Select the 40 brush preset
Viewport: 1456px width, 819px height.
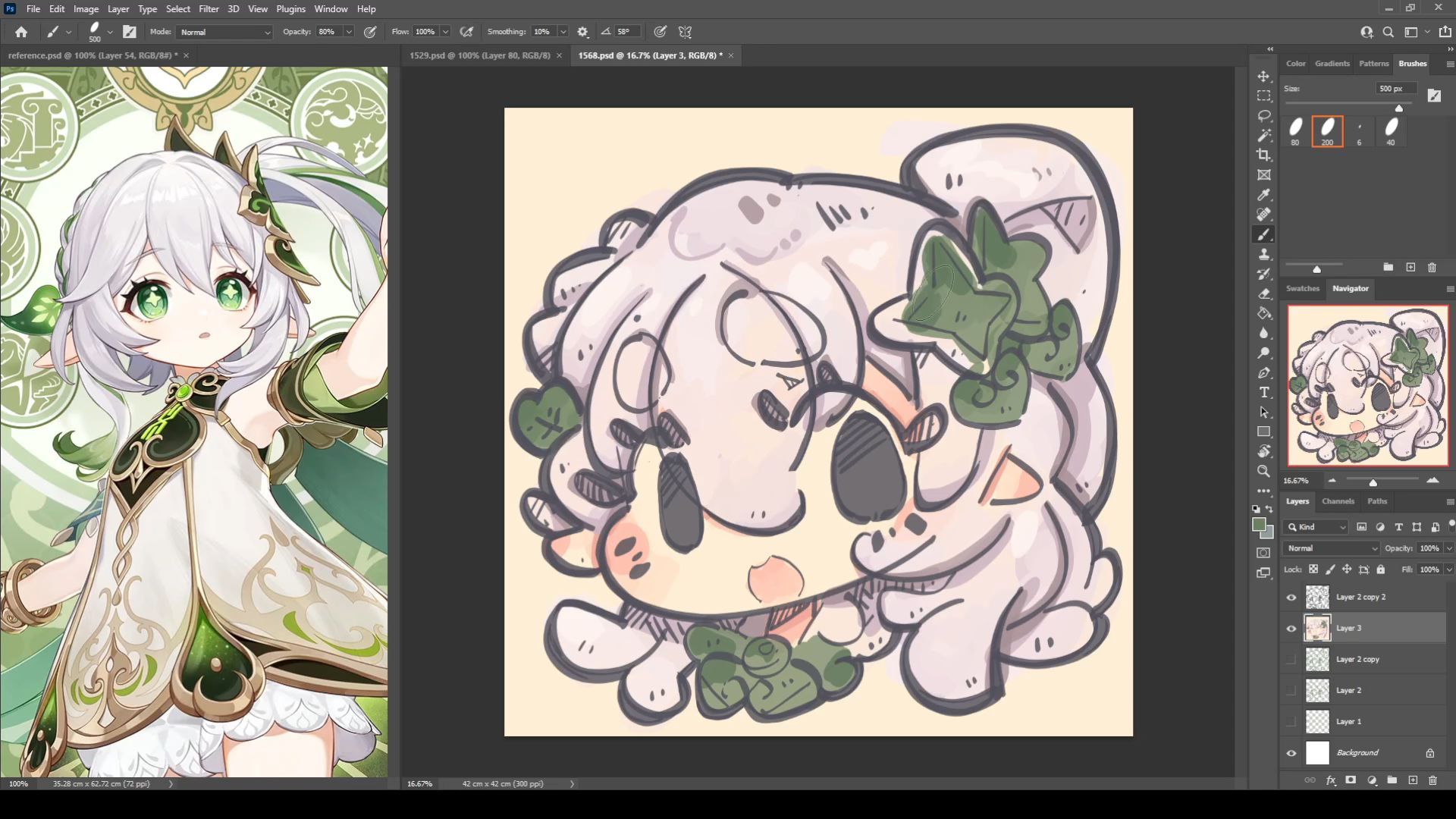click(1391, 131)
